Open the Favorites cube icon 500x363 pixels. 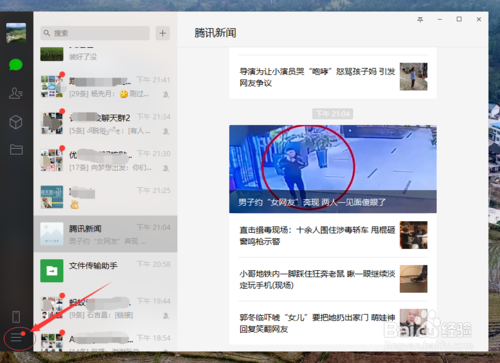point(16,122)
